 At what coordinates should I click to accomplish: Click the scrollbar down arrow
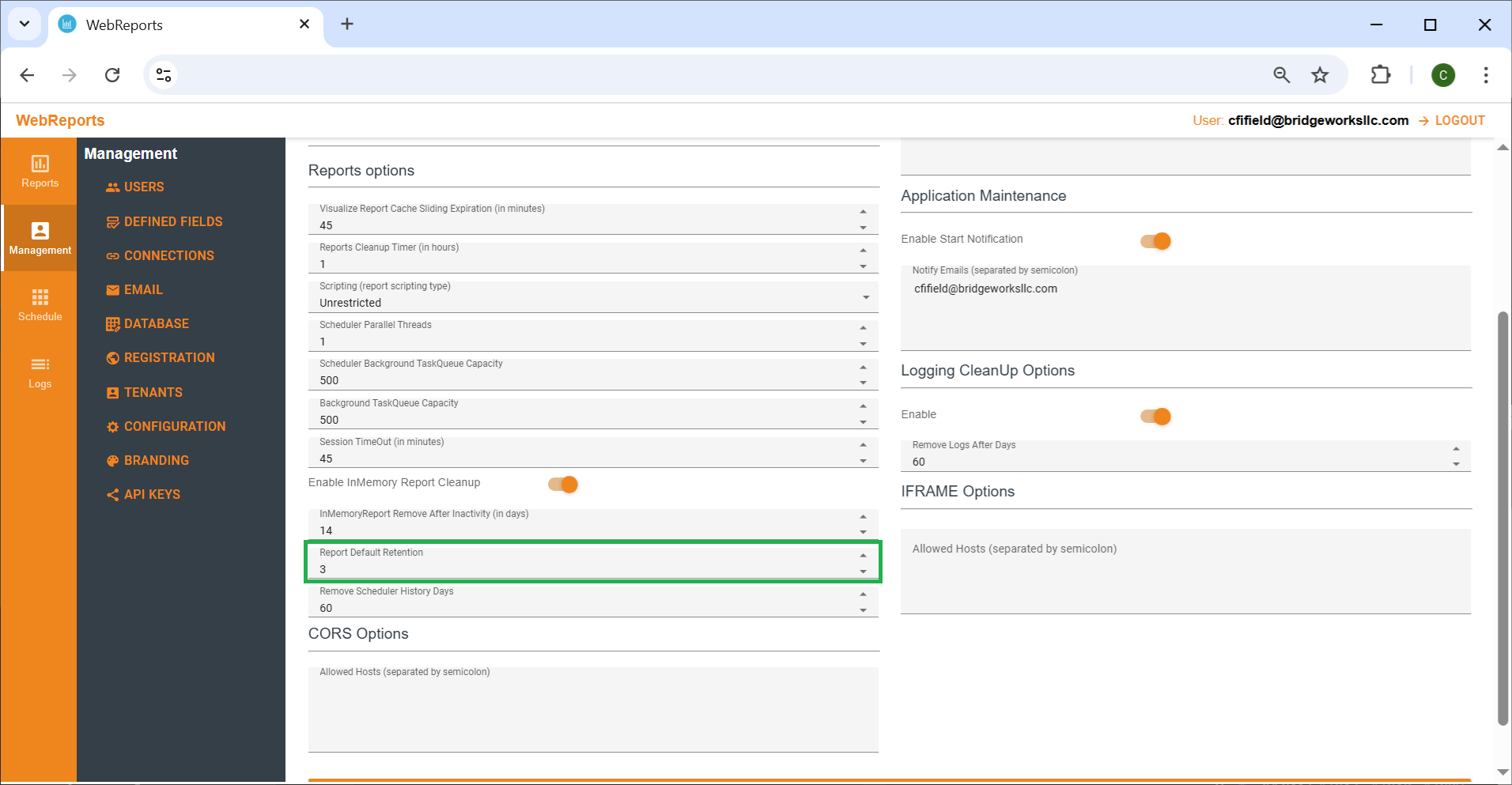click(x=1503, y=772)
